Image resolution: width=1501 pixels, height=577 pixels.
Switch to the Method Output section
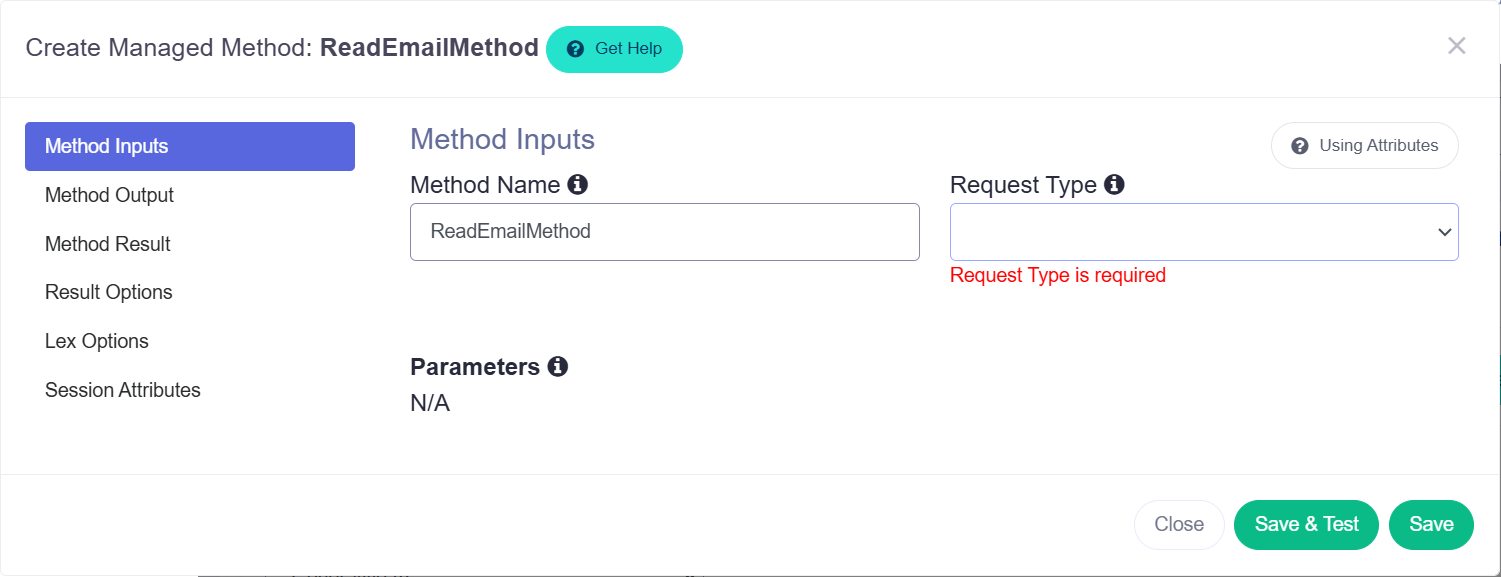(x=109, y=195)
